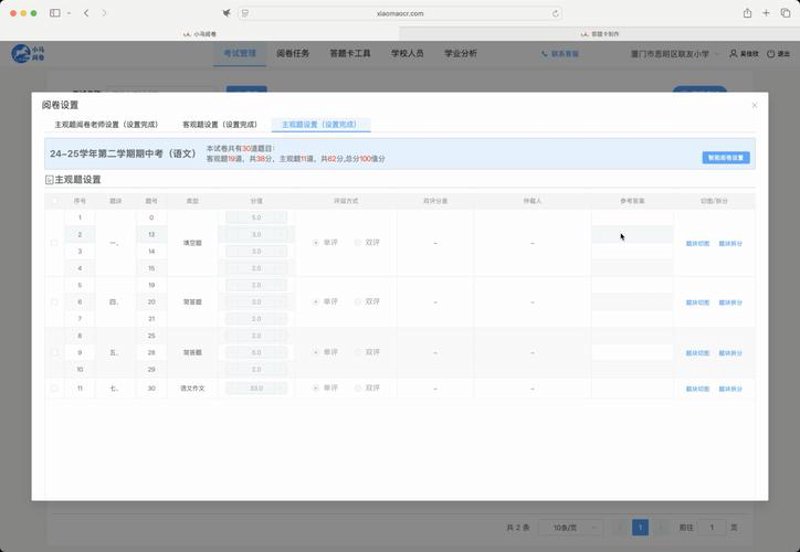Image resolution: width=800 pixels, height=552 pixels.
Task: Click the reference answer cell for question 12
Action: 632,235
